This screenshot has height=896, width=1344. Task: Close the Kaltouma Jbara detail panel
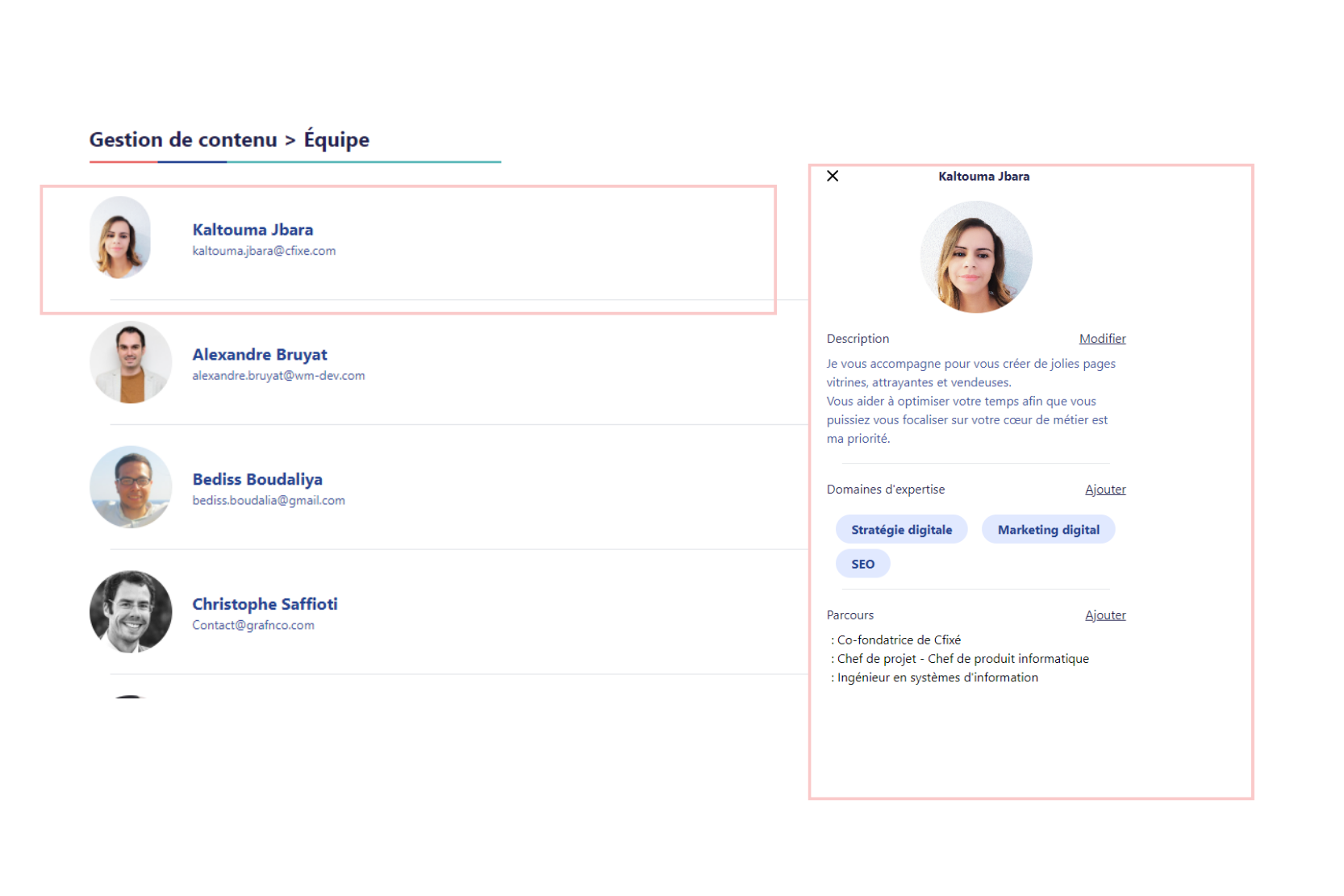coord(833,176)
